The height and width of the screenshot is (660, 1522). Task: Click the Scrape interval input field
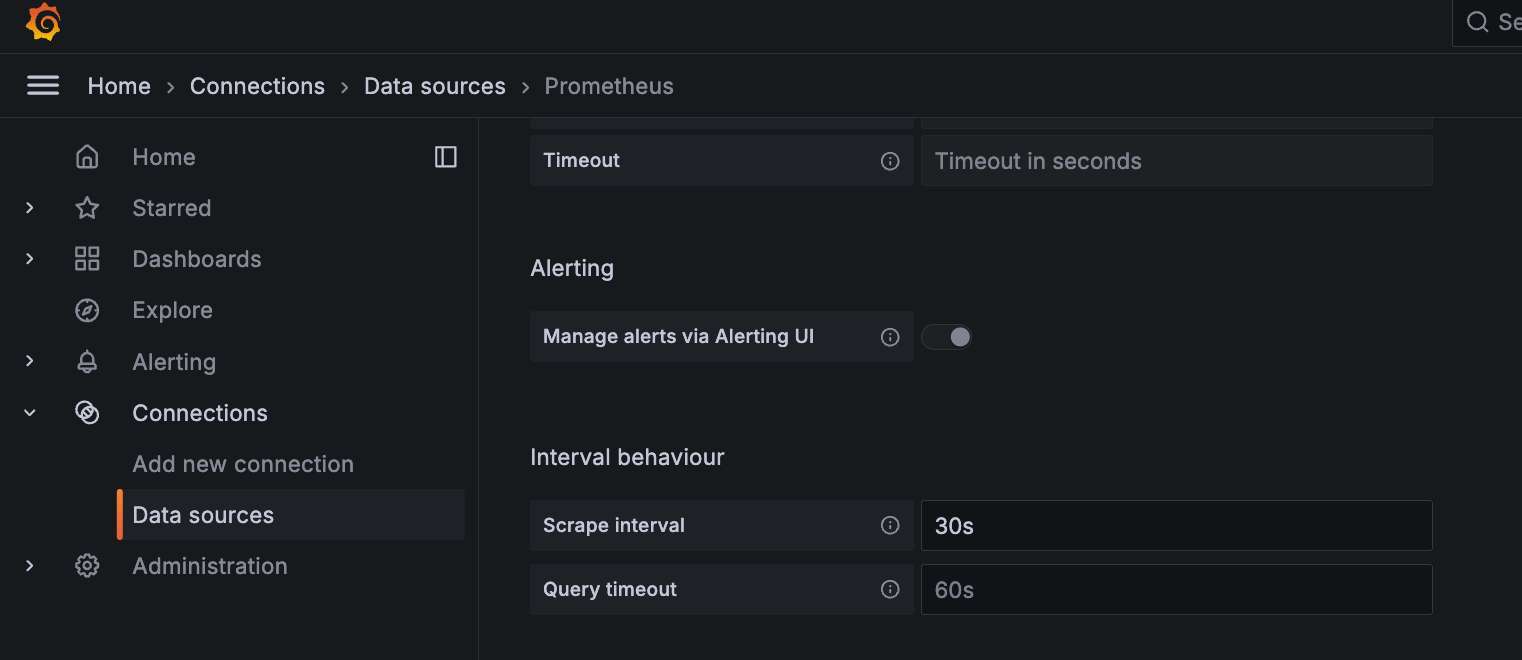1176,526
